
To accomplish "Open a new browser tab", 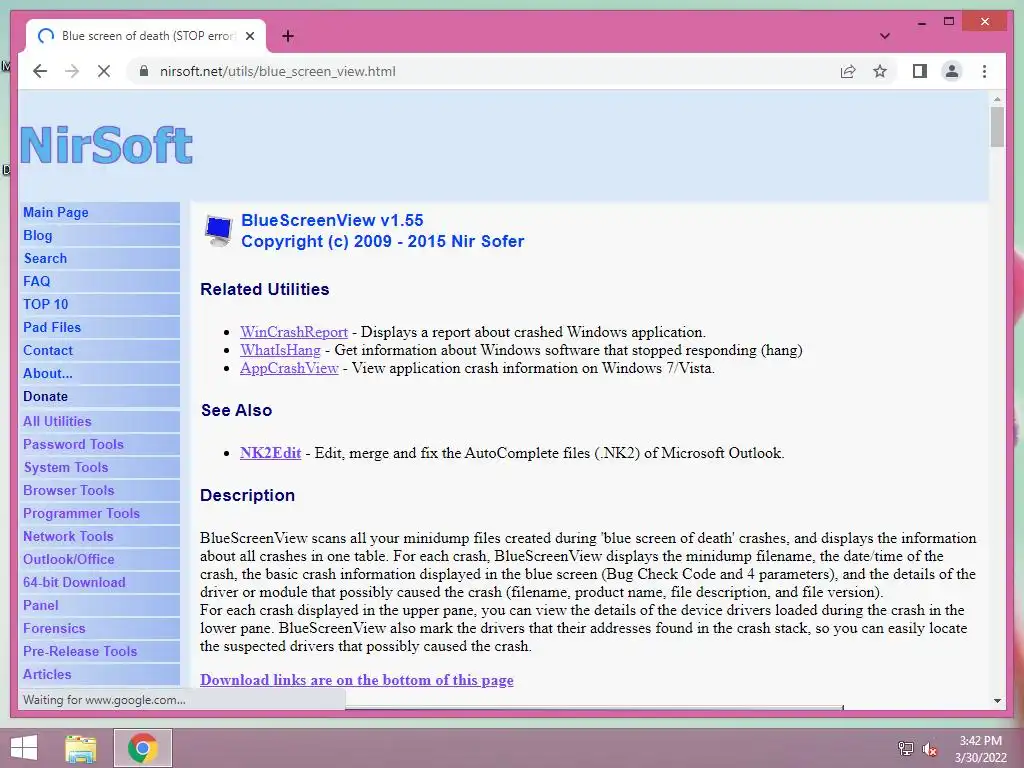I will [288, 36].
